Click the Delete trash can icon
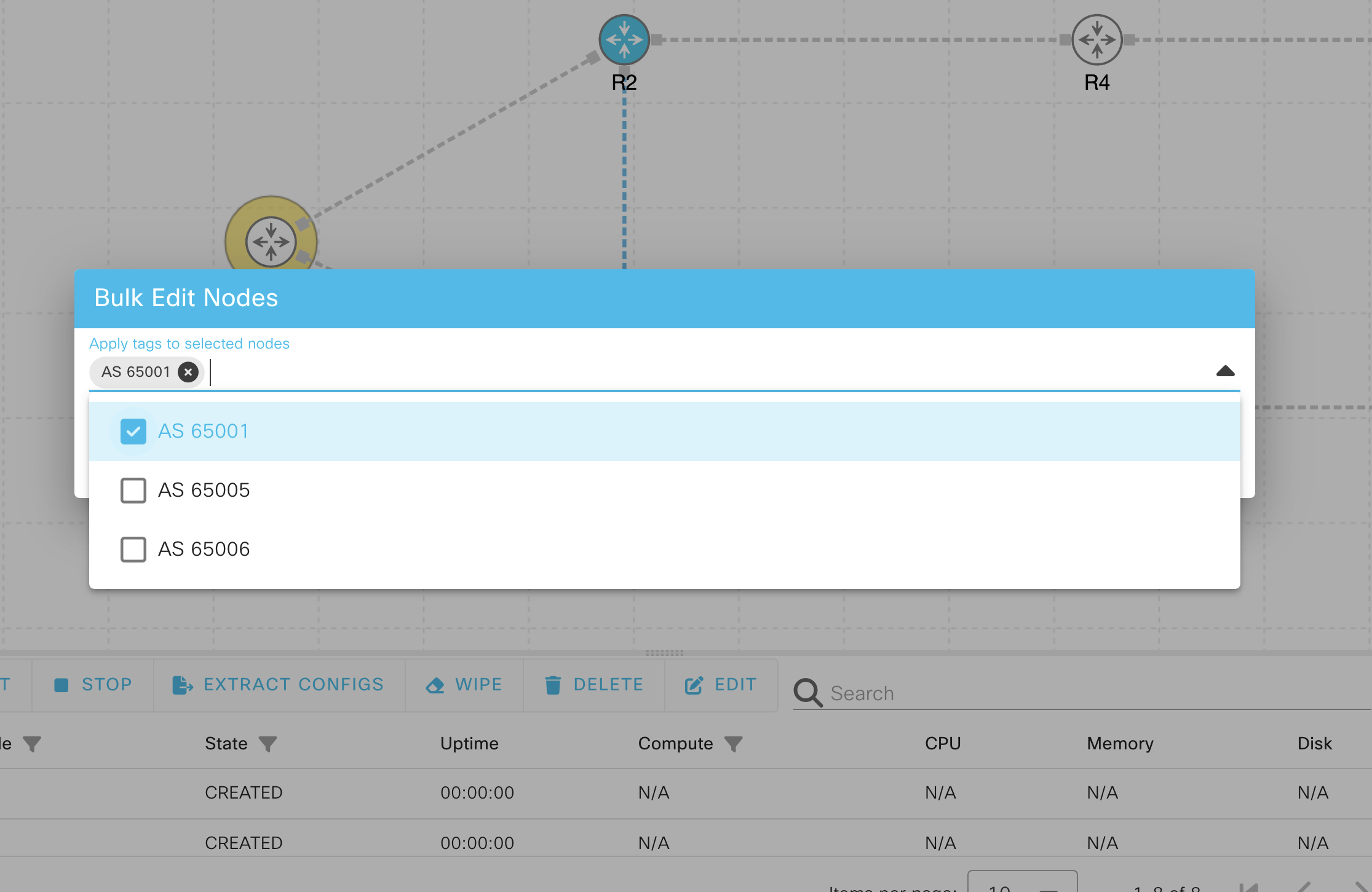This screenshot has height=892, width=1372. pos(553,684)
